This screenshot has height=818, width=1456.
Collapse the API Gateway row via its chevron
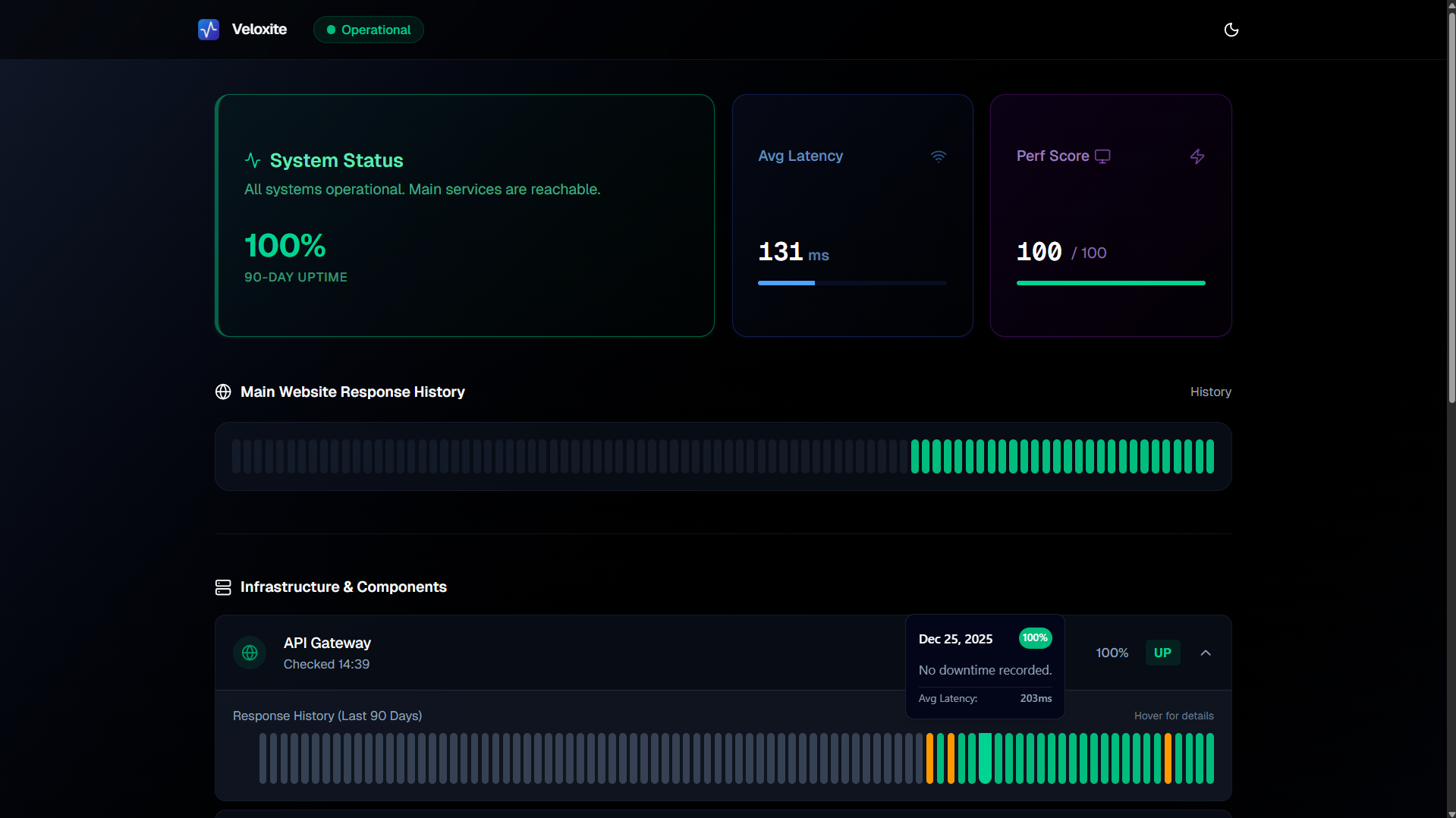[x=1205, y=653]
